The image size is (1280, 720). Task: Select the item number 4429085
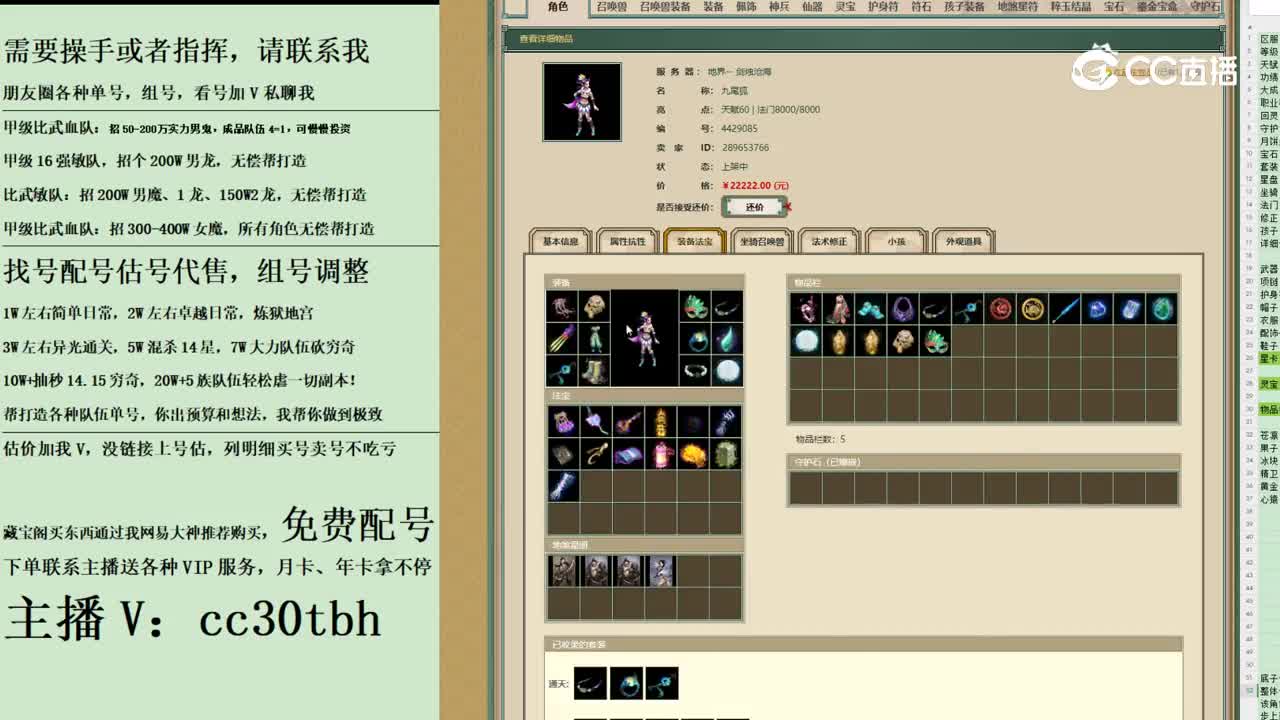click(x=740, y=128)
